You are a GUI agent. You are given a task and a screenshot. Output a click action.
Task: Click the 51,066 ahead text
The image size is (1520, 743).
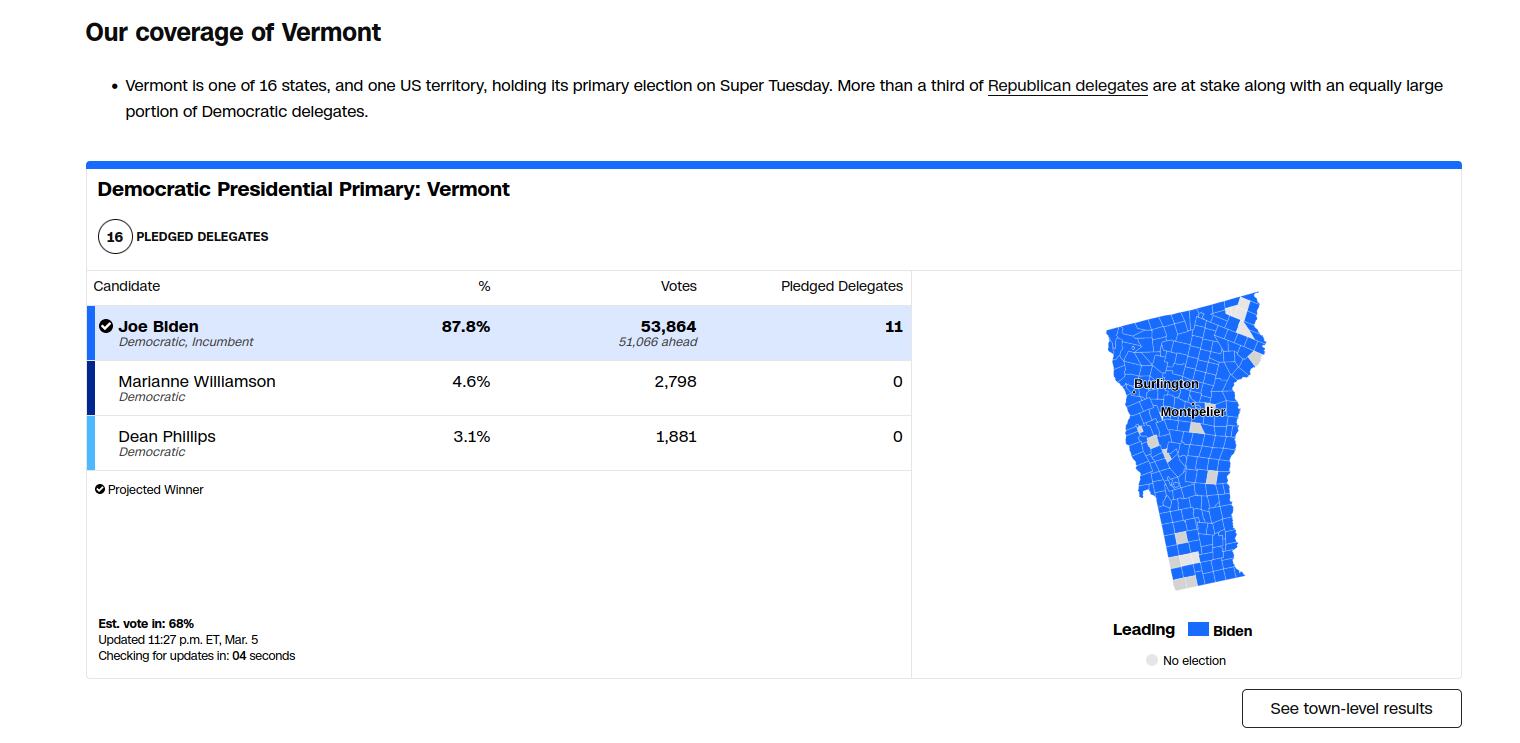658,342
